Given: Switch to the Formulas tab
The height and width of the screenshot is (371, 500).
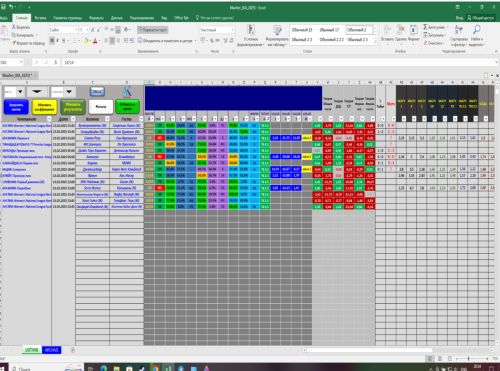Looking at the screenshot, I should pyautogui.click(x=96, y=18).
